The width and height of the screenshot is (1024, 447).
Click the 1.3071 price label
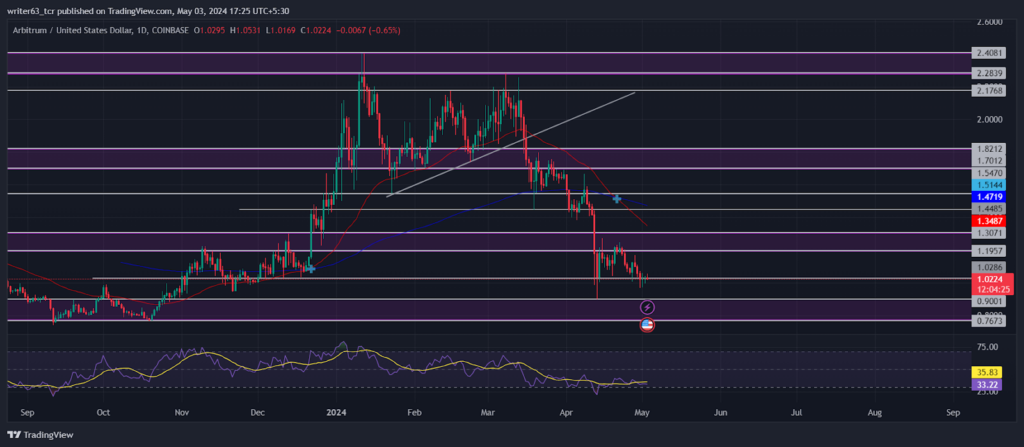pyautogui.click(x=987, y=233)
